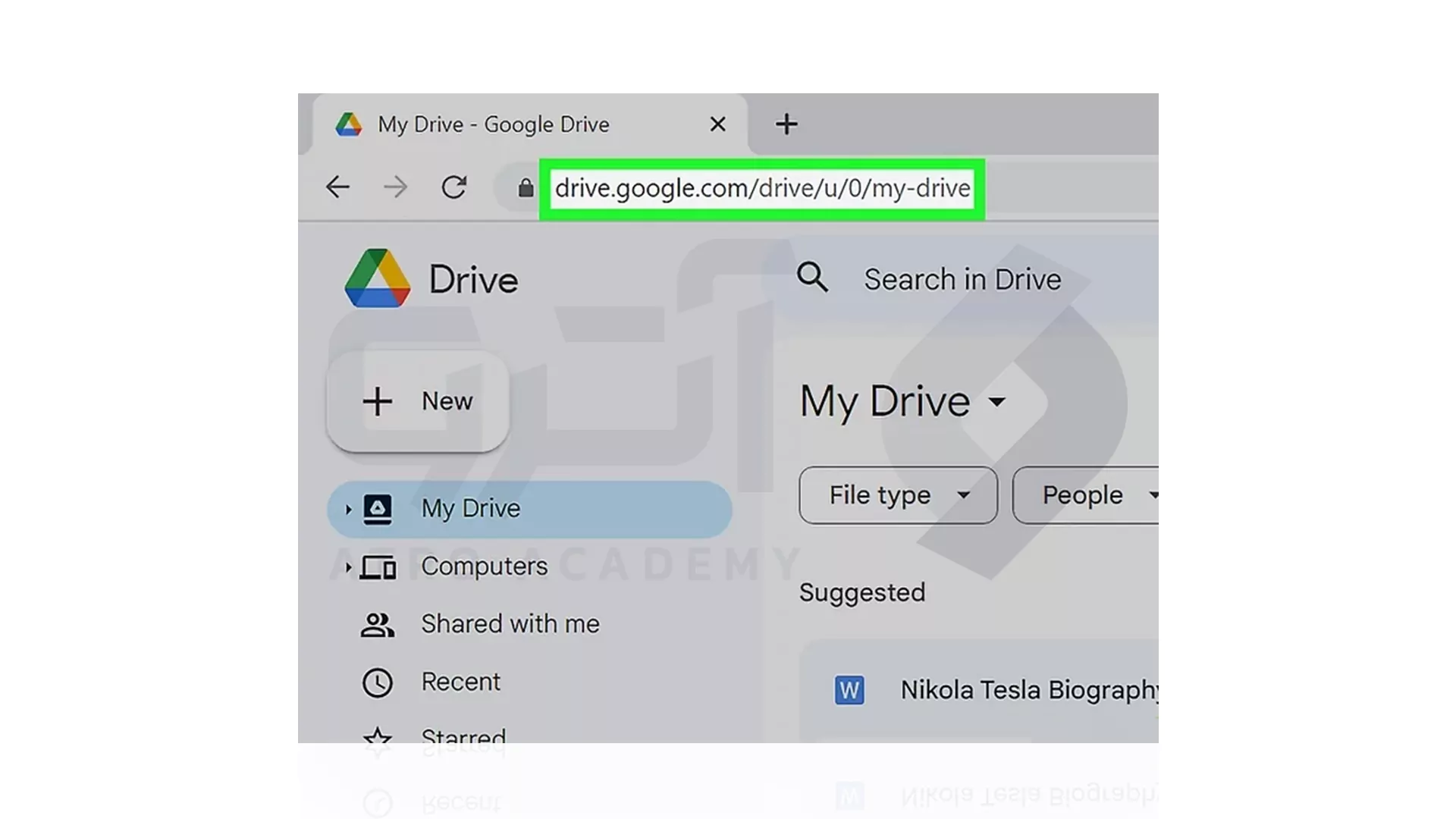The image size is (1456, 819).
Task: Click the Recent clock icon
Action: [377, 682]
